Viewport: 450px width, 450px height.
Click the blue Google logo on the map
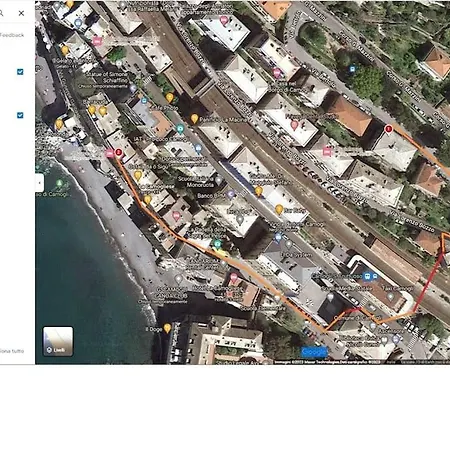click(314, 352)
